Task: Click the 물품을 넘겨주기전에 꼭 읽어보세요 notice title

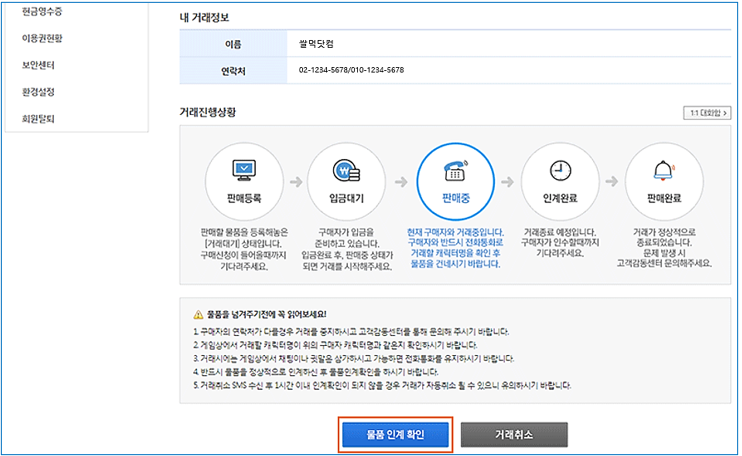Action: tap(266, 314)
